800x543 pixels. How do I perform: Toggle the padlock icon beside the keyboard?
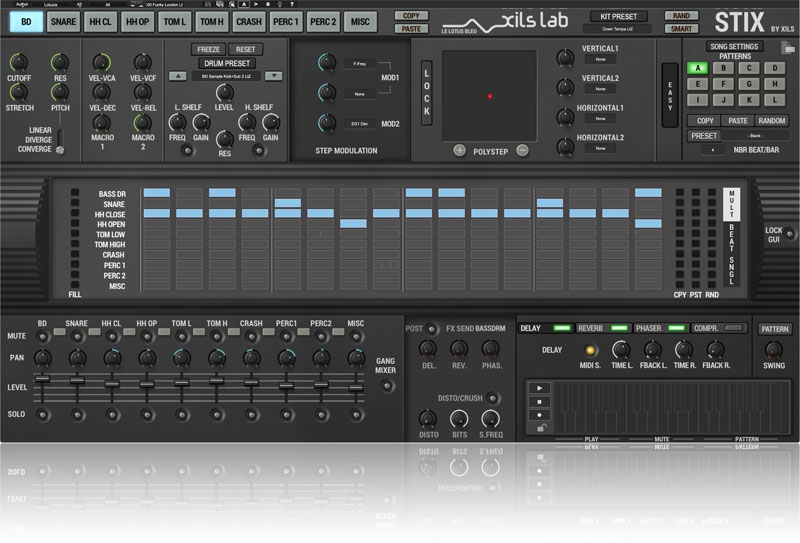pyautogui.click(x=540, y=428)
